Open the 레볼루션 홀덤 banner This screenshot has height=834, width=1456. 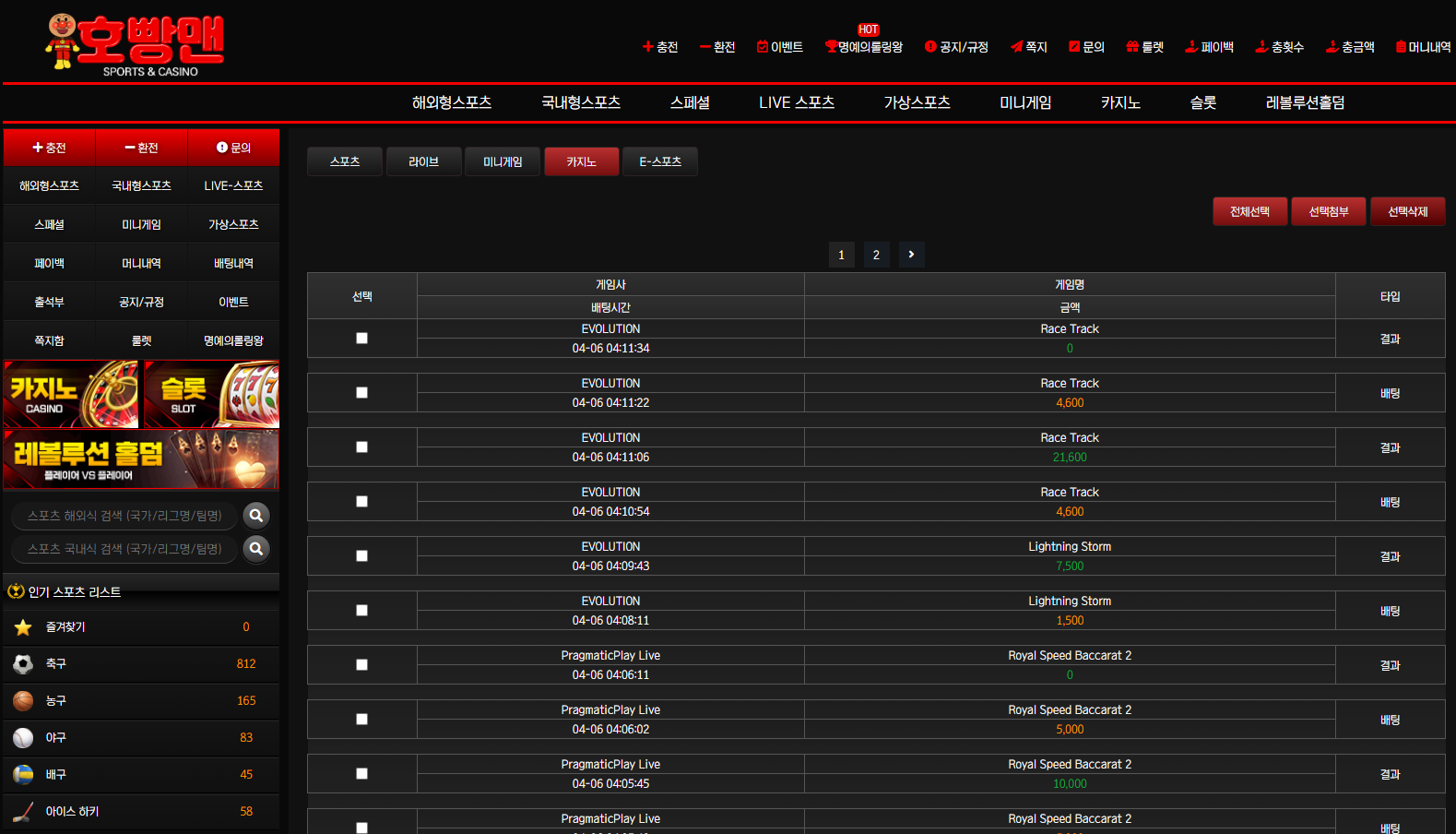click(x=141, y=459)
